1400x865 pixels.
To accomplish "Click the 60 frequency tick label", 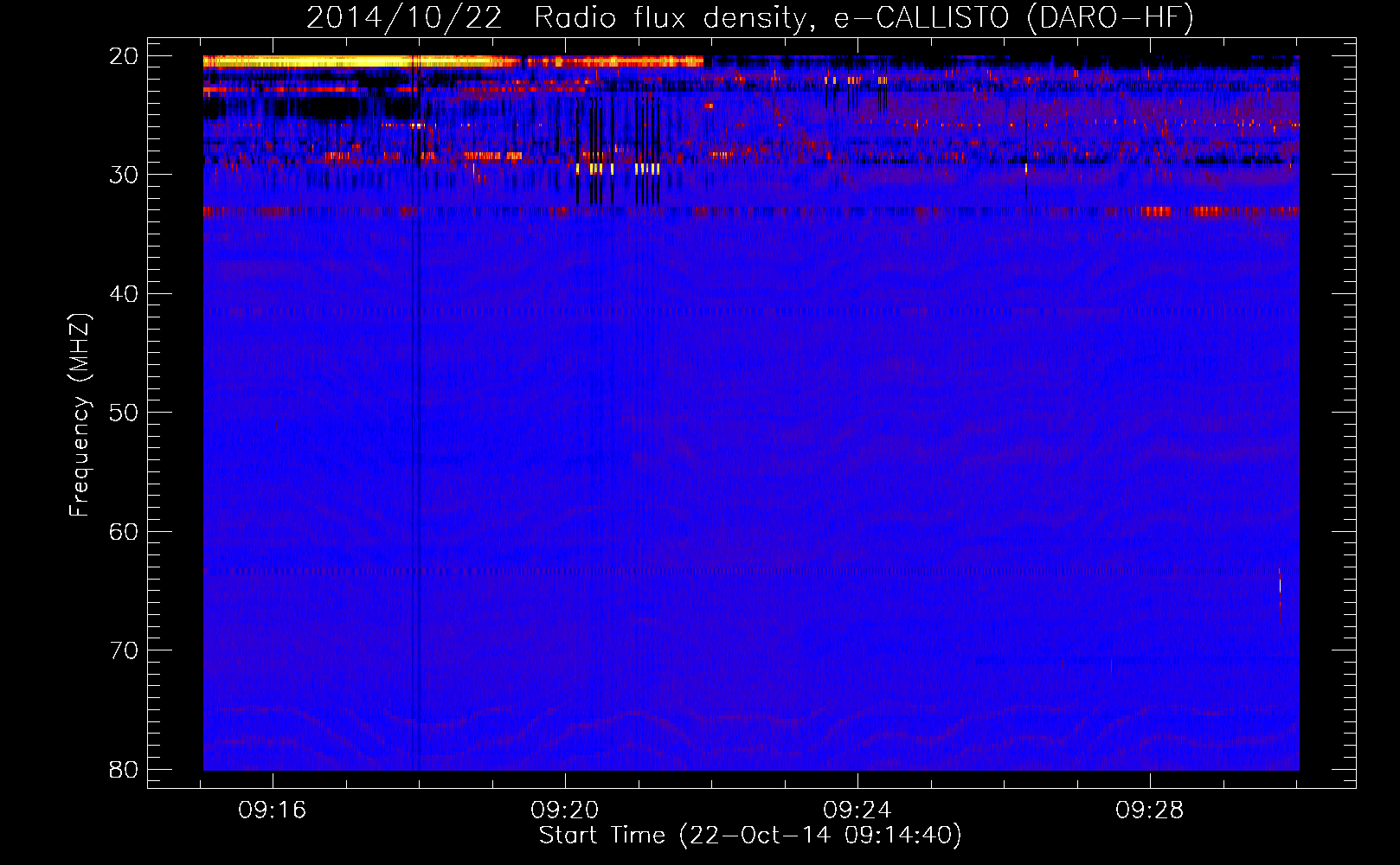I will click(124, 531).
